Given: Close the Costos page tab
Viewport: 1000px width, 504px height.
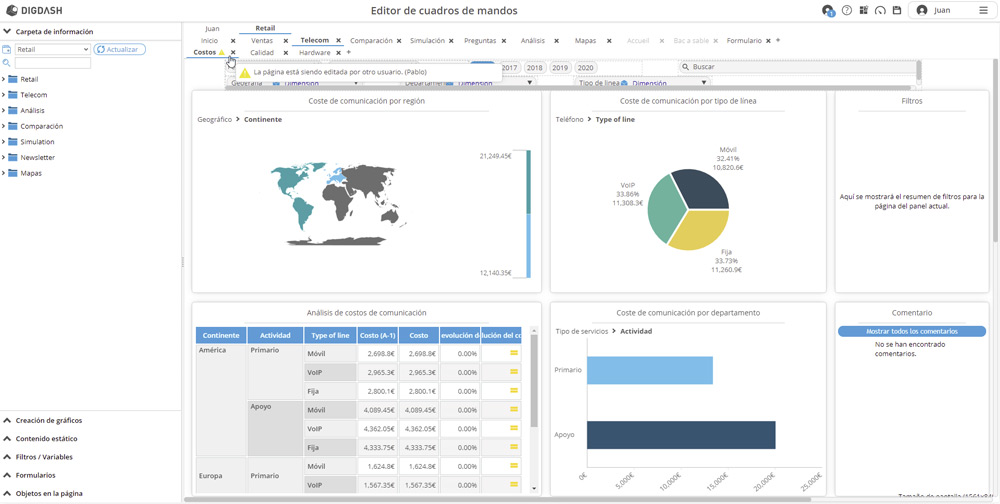Looking at the screenshot, I should (x=233, y=52).
